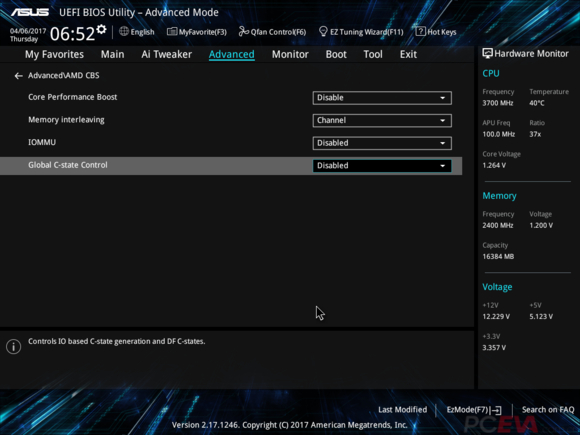
Task: Click the 5.123 V reading
Action: (541, 316)
